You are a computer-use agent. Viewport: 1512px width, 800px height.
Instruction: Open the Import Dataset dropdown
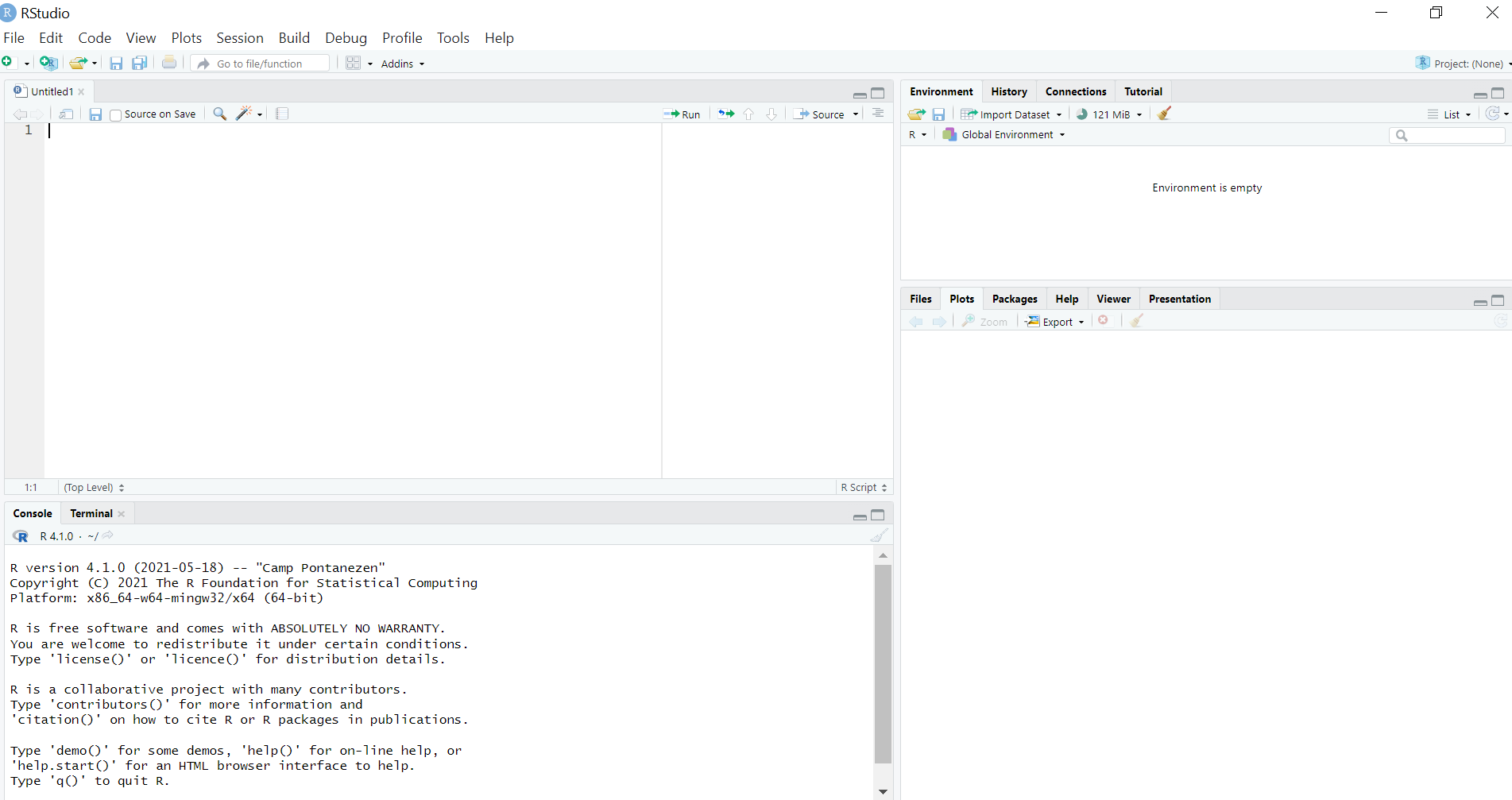[x=1011, y=114]
